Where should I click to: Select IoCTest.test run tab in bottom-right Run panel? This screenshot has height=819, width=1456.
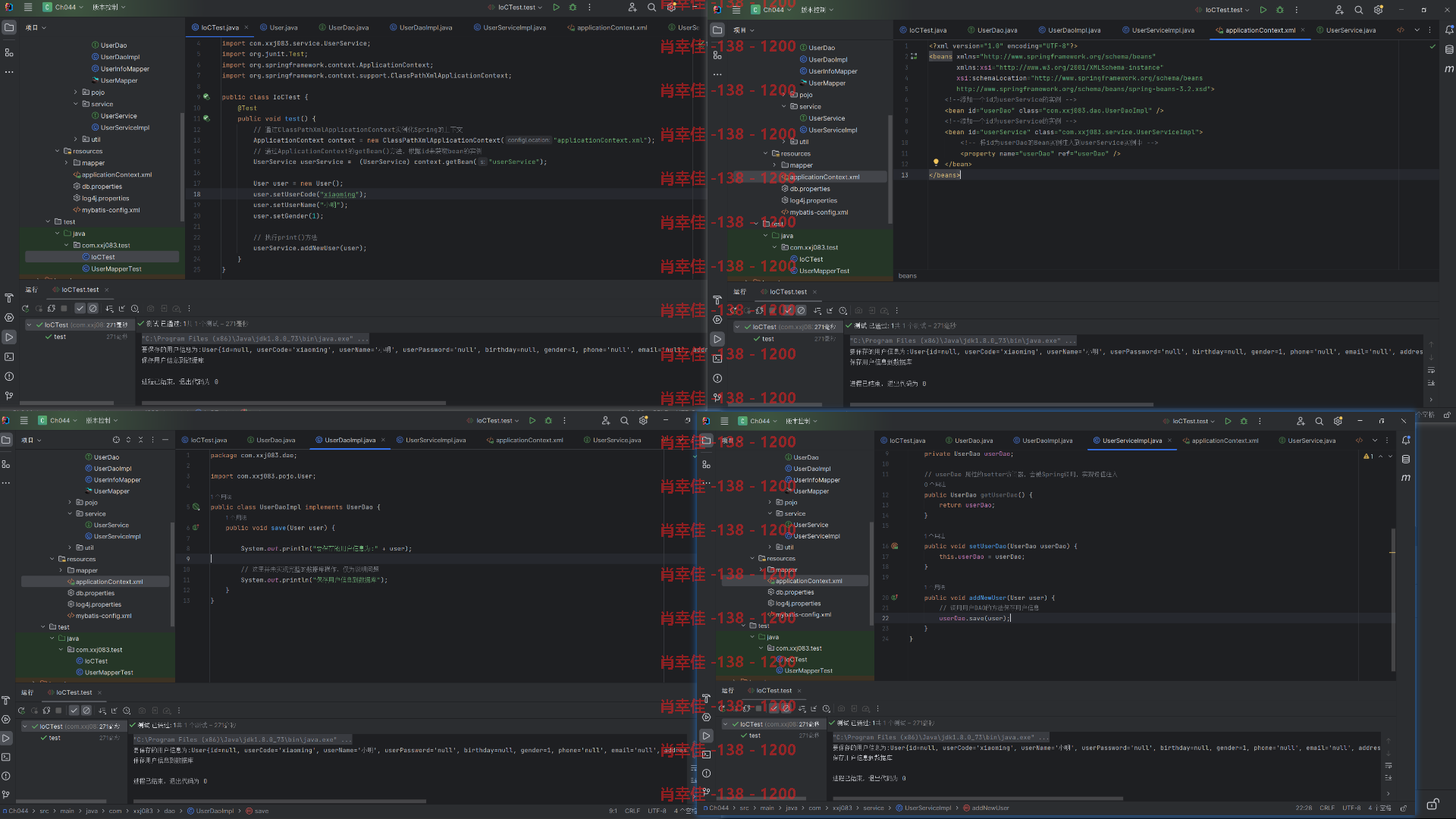pyautogui.click(x=769, y=691)
